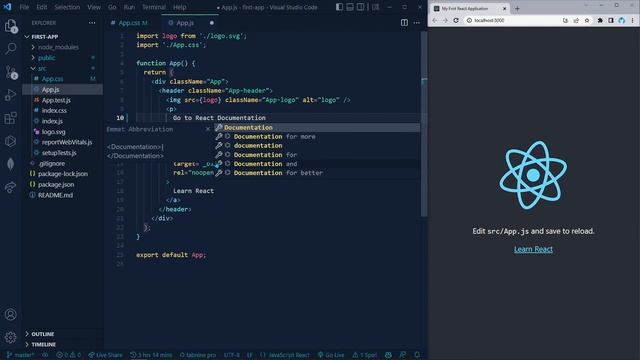
Task: Open the Live Share activity bar icon
Action: 11,187
